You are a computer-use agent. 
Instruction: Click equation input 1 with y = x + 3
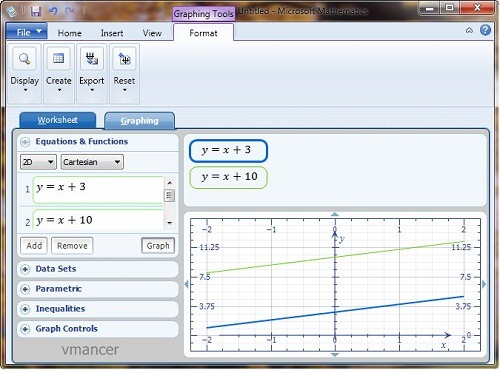tap(98, 190)
